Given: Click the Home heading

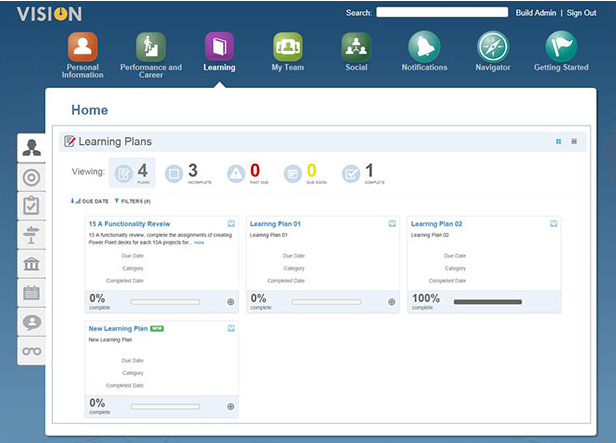Looking at the screenshot, I should click(x=90, y=110).
